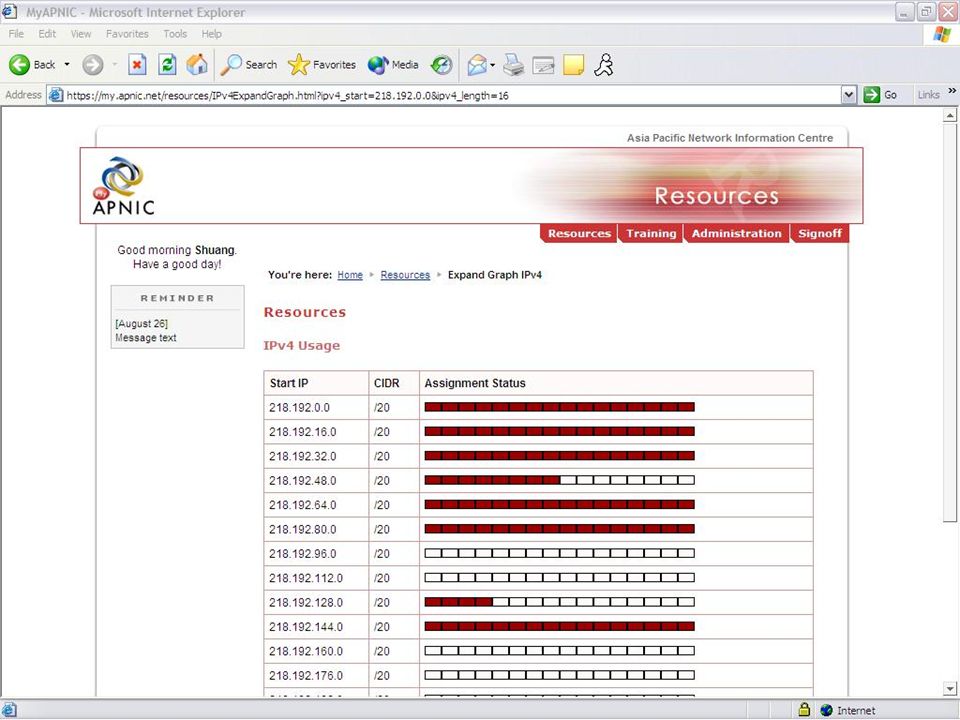Click the MyAPNIC logo
This screenshot has width=960, height=720.
[124, 186]
